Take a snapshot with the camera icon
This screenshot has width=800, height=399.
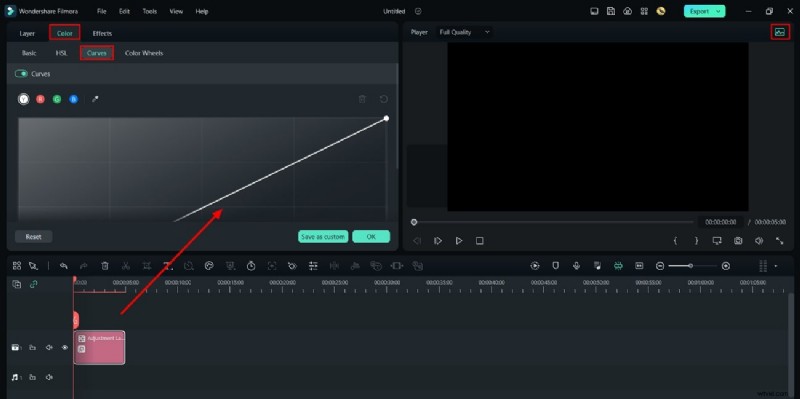point(738,241)
